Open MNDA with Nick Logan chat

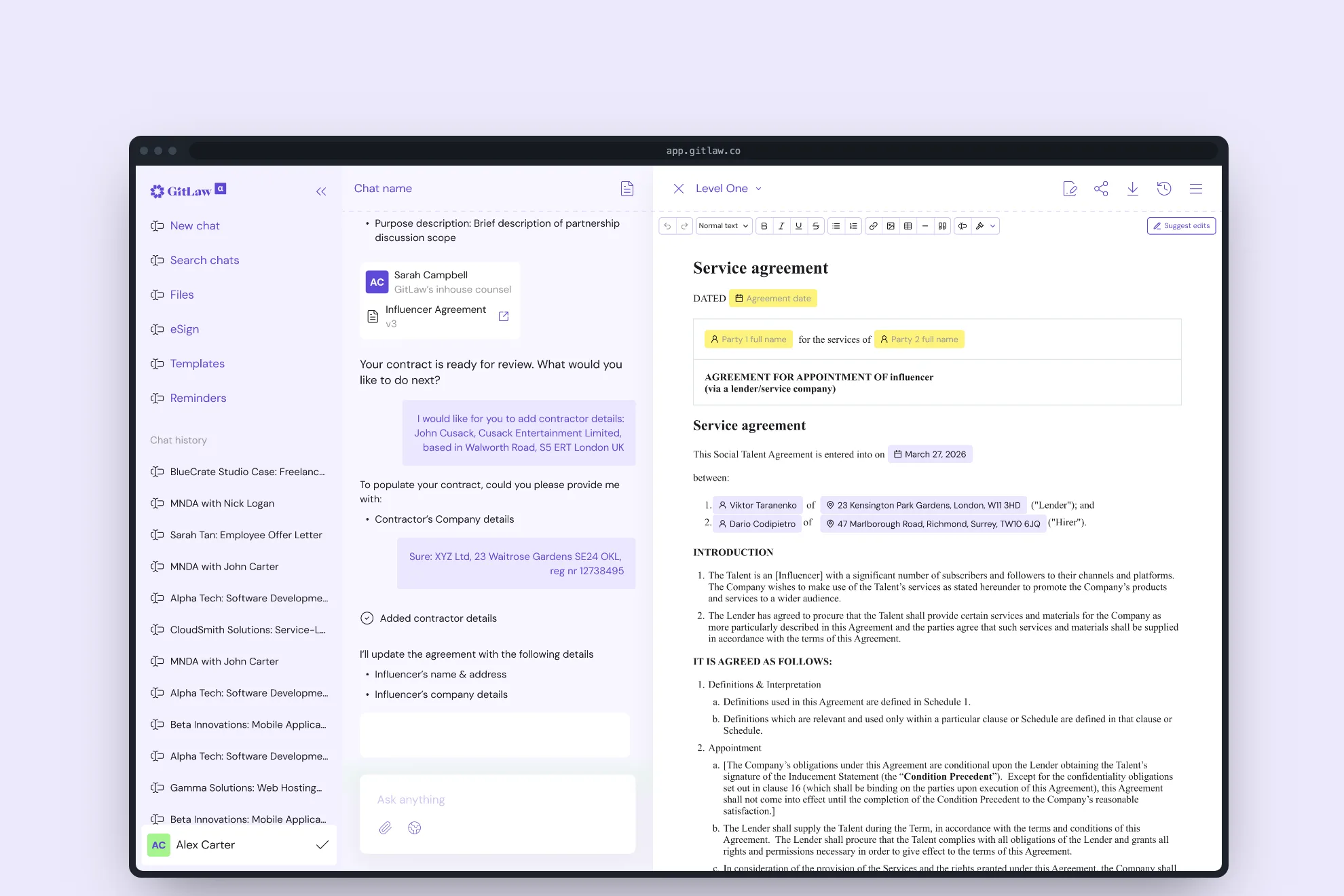point(212,504)
